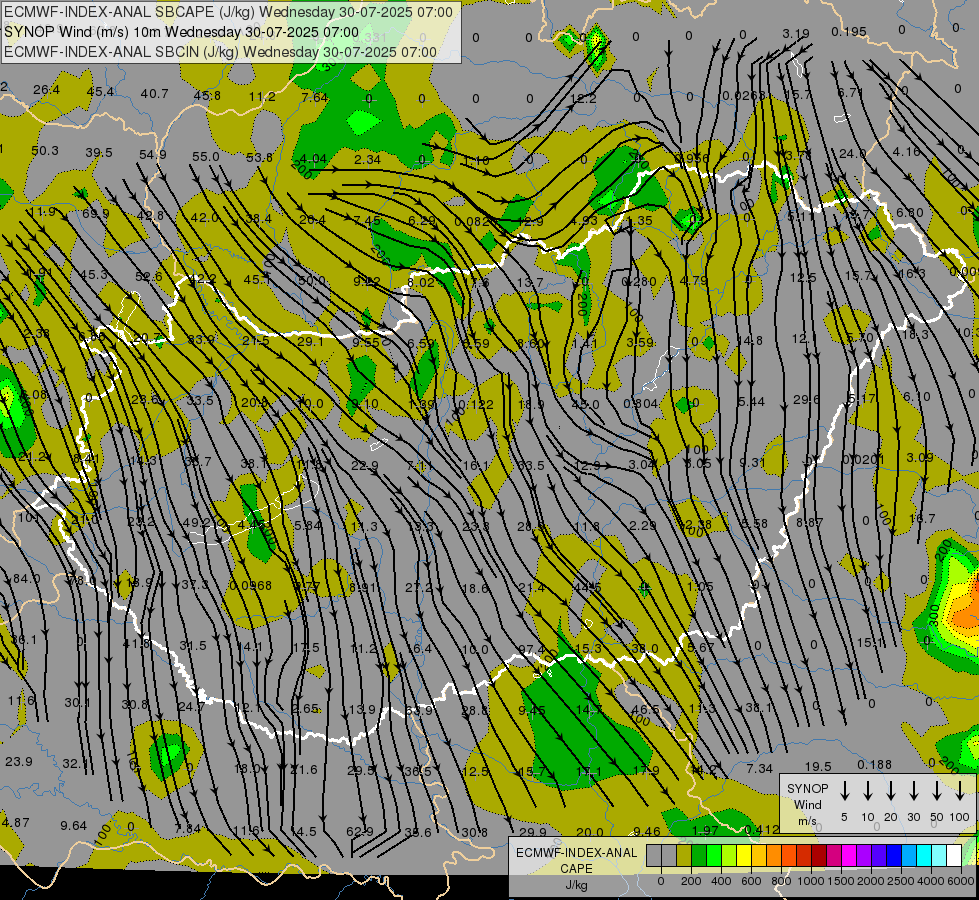The width and height of the screenshot is (979, 900).
Task: Click the 2500 tick label in CAPE legend
Action: 901,881
